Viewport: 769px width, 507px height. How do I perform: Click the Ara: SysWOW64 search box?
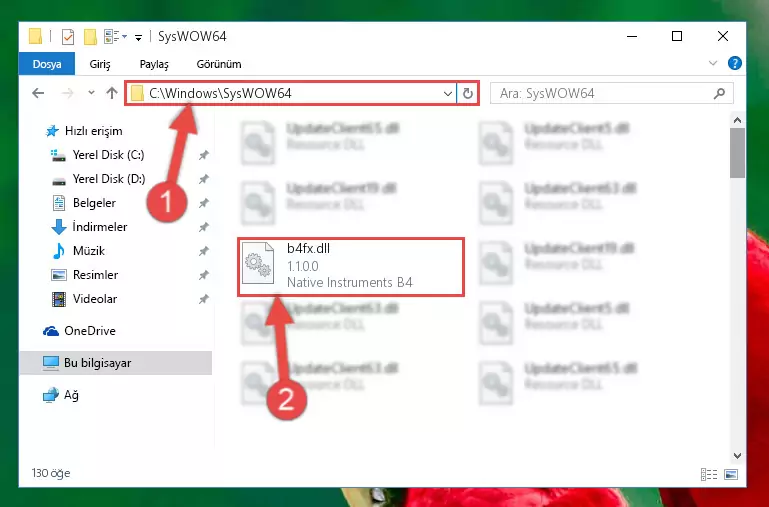612,93
